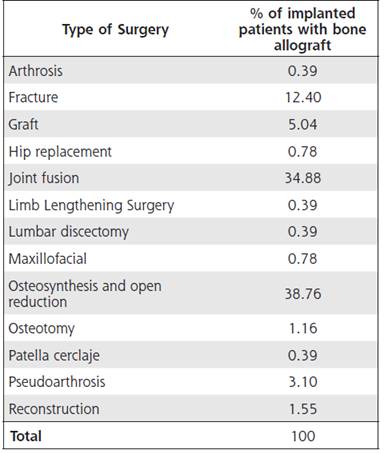Click the Pseudoarthrosis value 3.10
The image size is (384, 454).
point(303,382)
